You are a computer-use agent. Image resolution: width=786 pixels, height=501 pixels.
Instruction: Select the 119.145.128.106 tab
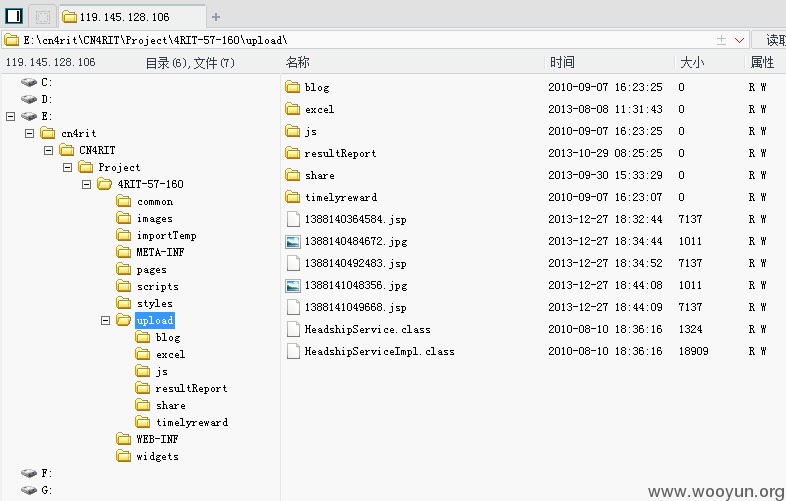click(132, 17)
